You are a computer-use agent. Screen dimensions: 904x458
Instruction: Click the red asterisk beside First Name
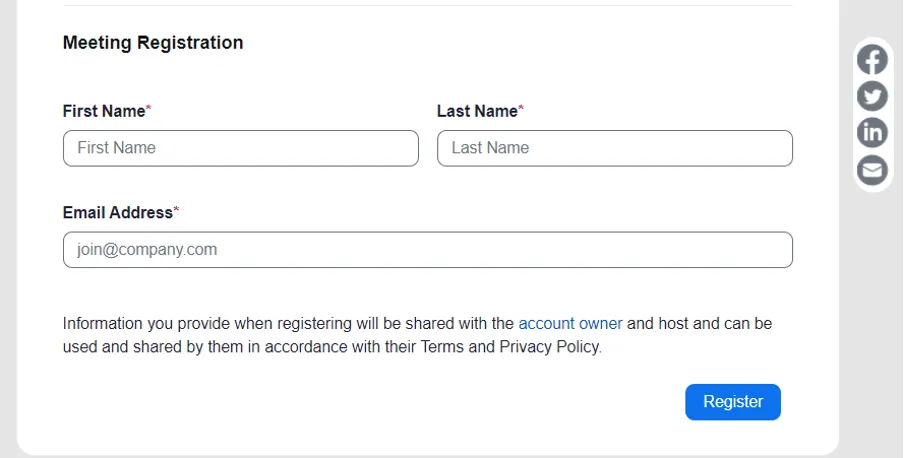(x=149, y=110)
